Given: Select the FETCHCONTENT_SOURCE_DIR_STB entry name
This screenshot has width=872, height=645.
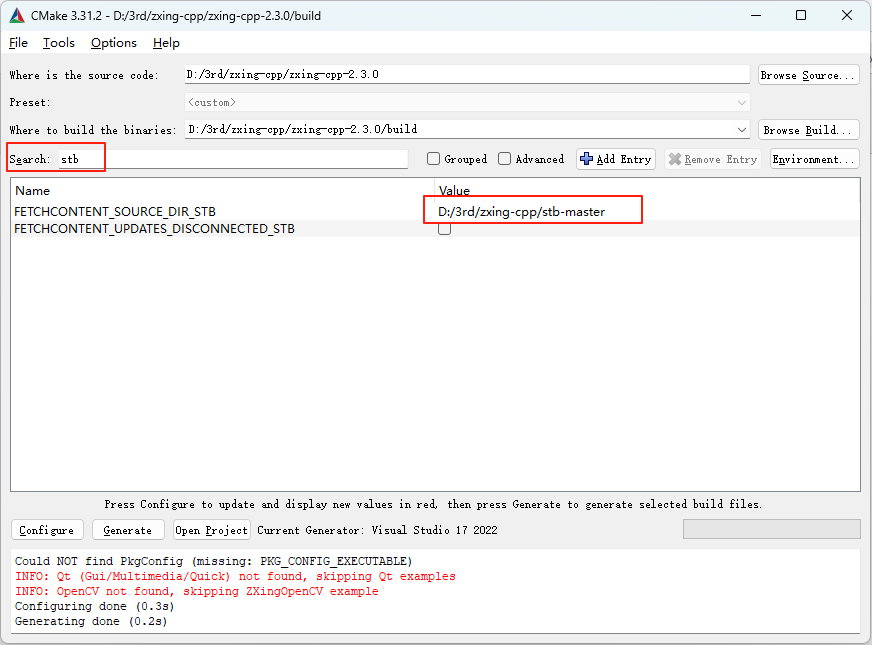Looking at the screenshot, I should pyautogui.click(x=115, y=212).
